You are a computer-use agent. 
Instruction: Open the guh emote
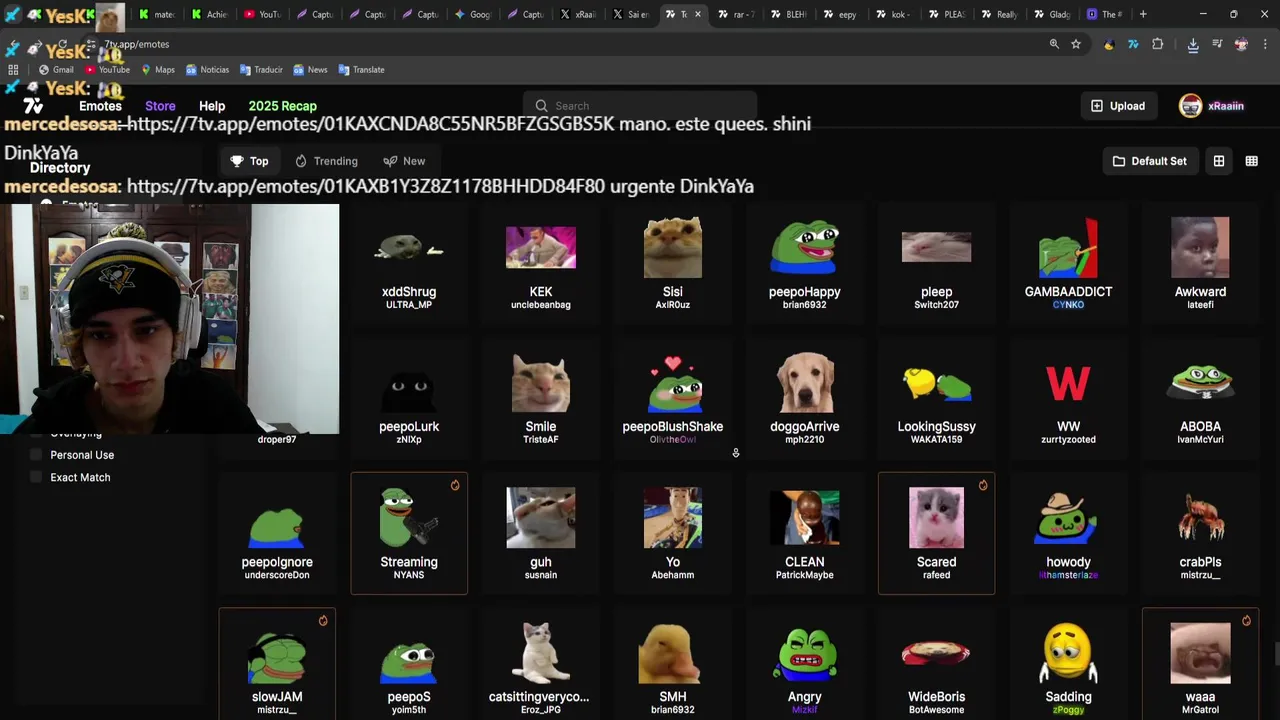click(541, 533)
